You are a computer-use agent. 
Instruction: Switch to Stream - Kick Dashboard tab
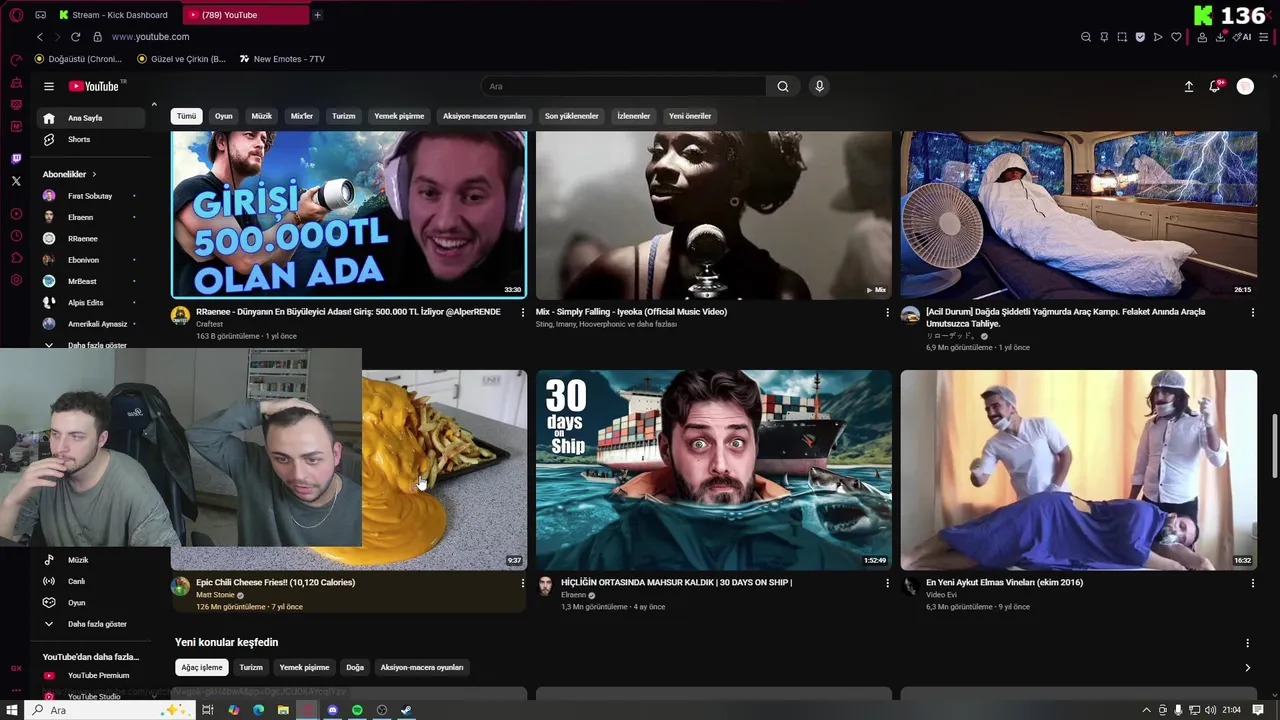point(113,15)
